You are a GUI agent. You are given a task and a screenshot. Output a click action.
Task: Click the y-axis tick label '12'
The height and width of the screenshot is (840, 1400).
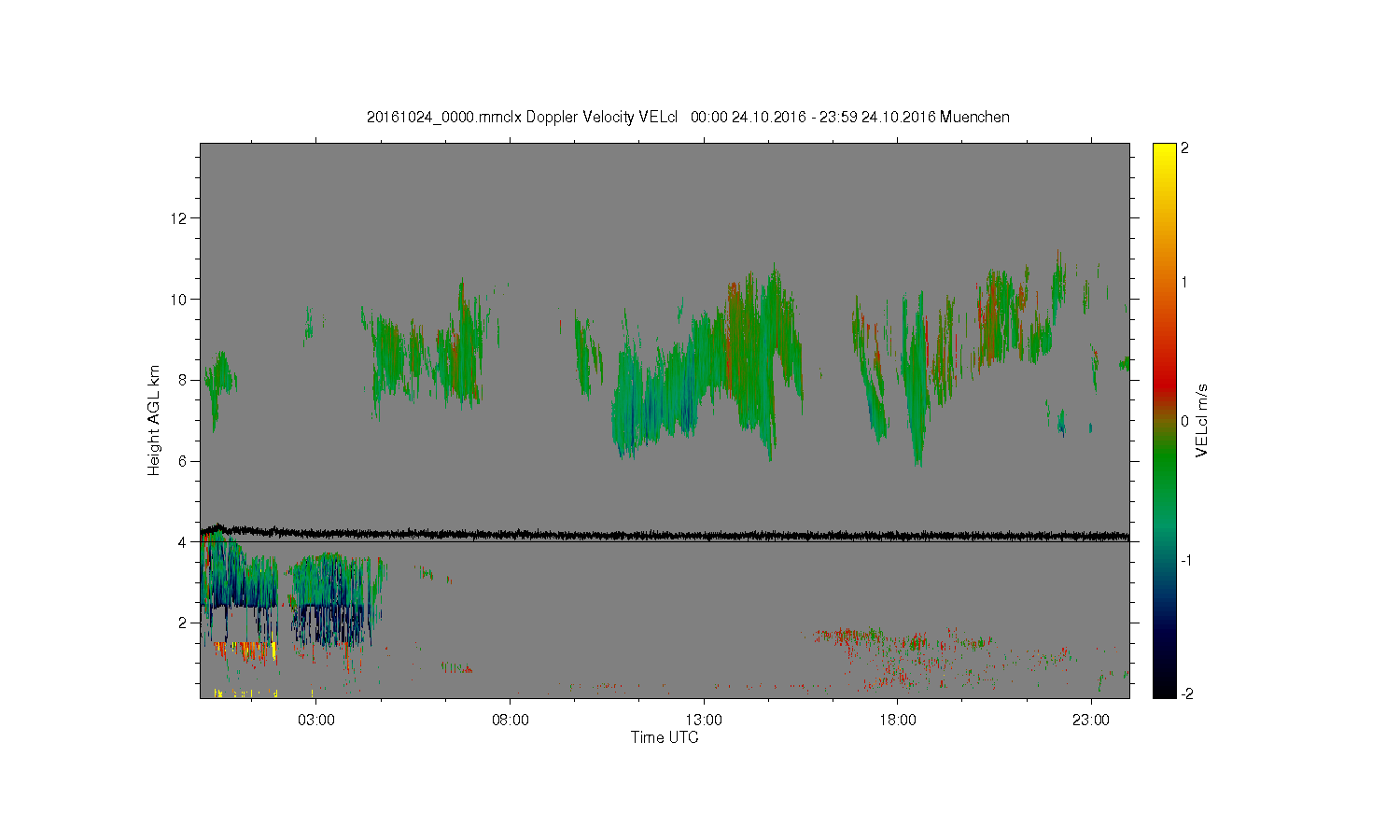tap(179, 218)
